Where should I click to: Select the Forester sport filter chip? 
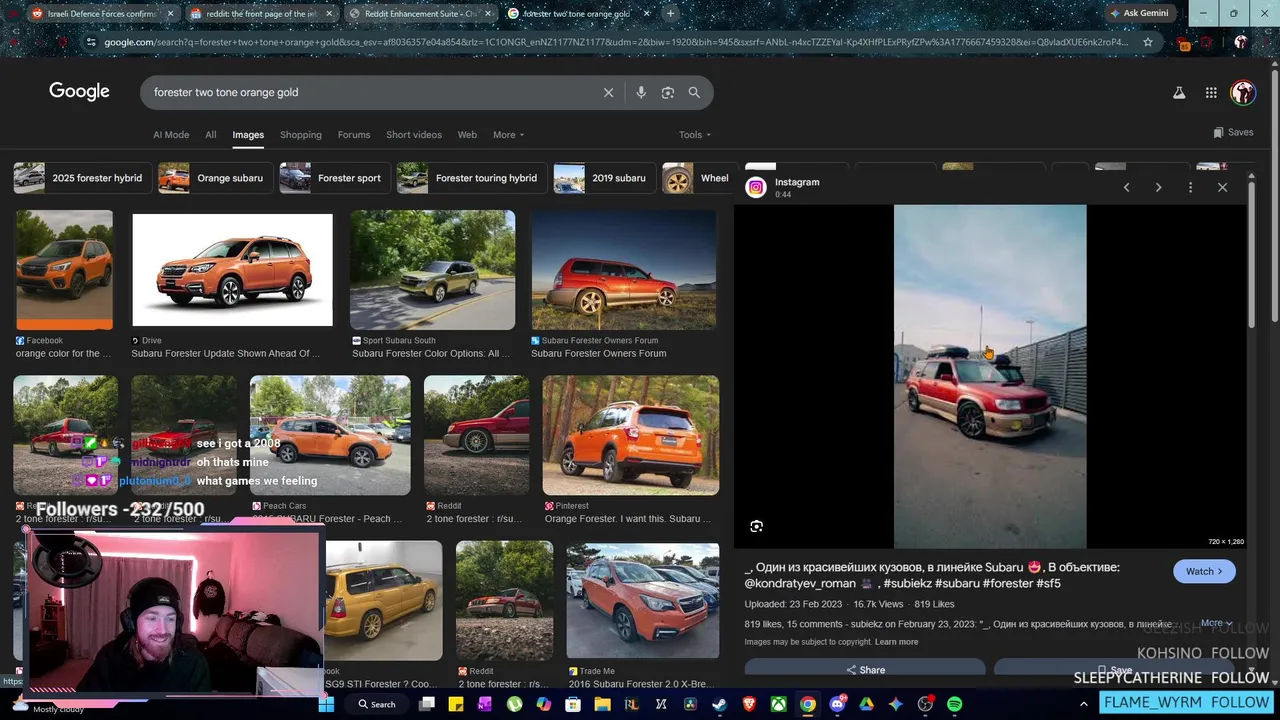tap(335, 178)
